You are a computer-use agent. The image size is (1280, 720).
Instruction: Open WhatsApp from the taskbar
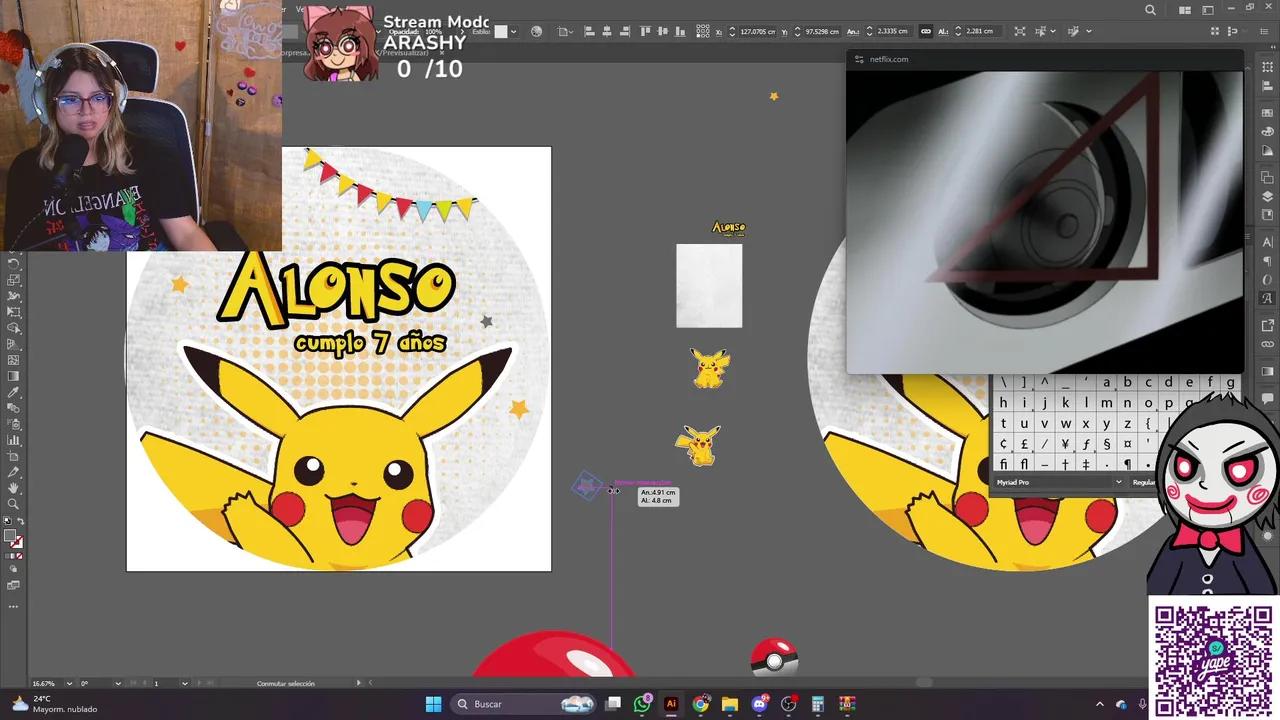click(x=642, y=704)
